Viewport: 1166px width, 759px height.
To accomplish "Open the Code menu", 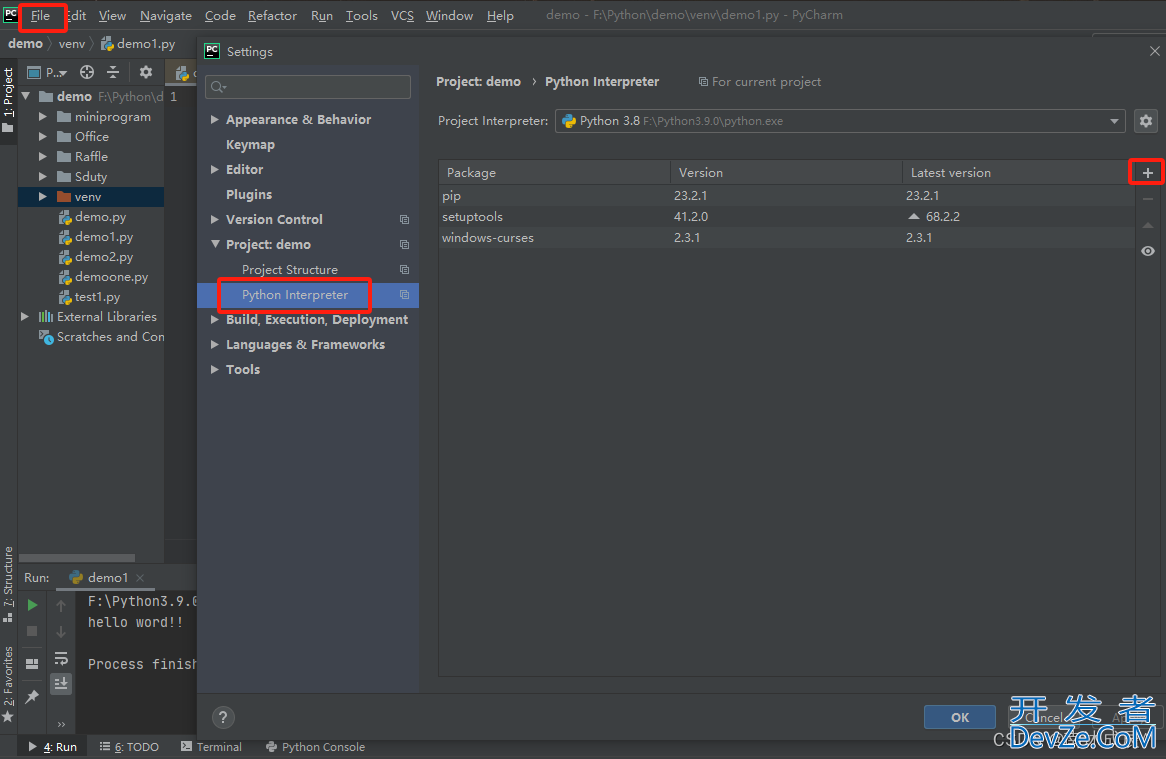I will (x=220, y=16).
